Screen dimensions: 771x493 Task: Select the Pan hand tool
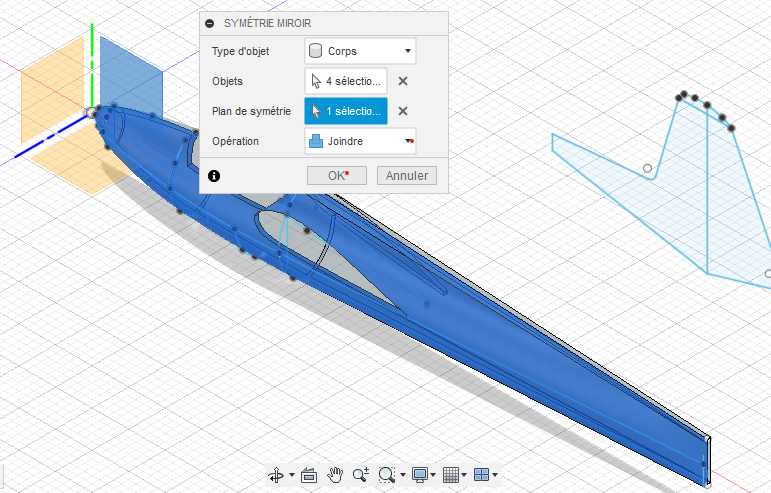(x=335, y=475)
